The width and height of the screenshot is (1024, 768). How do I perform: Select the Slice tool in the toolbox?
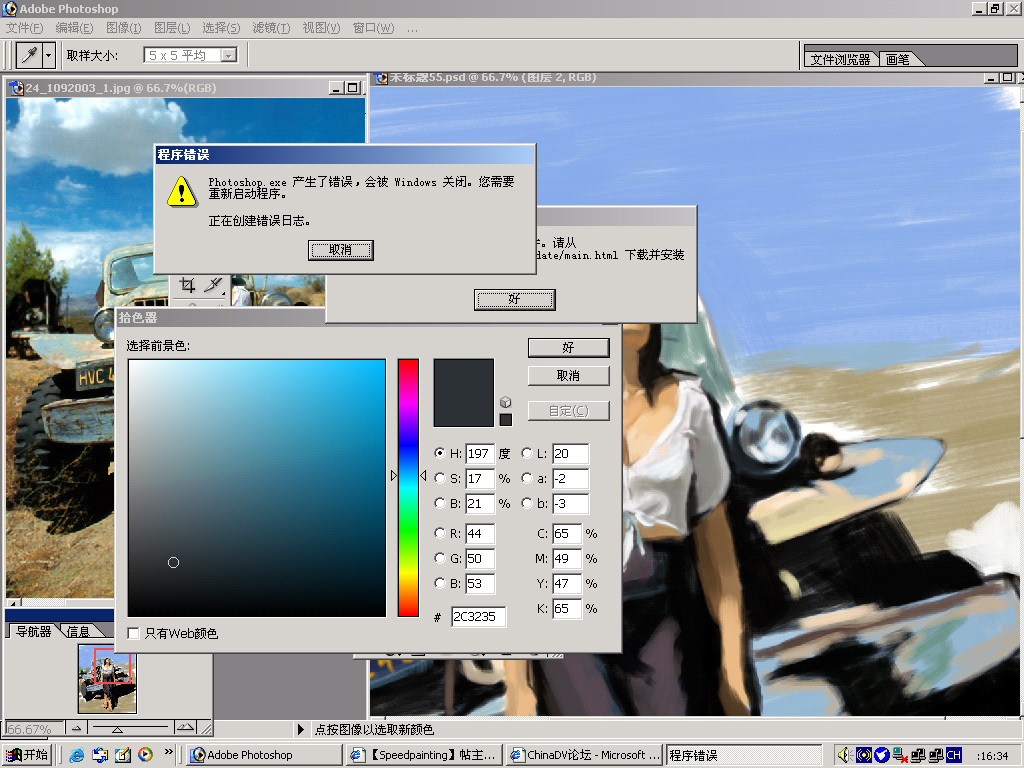click(213, 285)
